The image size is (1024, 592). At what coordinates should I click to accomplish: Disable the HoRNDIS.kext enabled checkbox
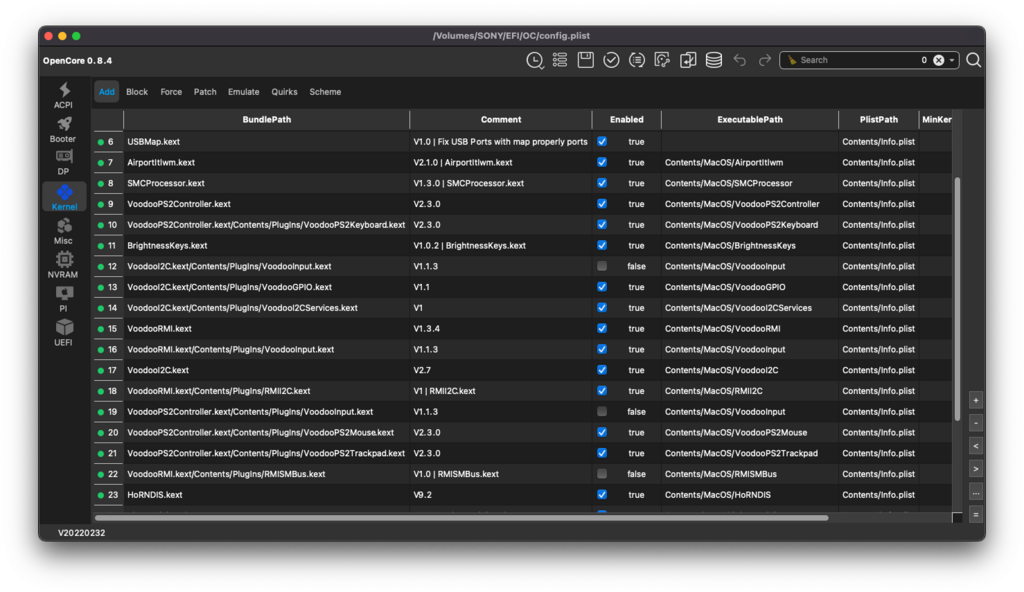[x=602, y=494]
